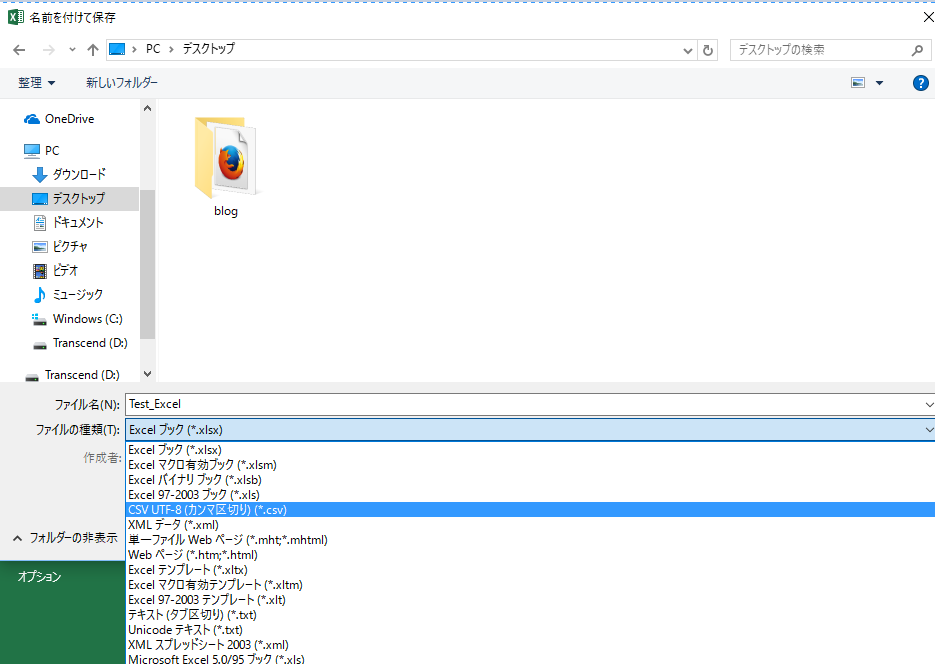Image resolution: width=935 pixels, height=664 pixels.
Task: Choose Excel マクロ有効ブック (*.xlsm) format
Action: (202, 465)
